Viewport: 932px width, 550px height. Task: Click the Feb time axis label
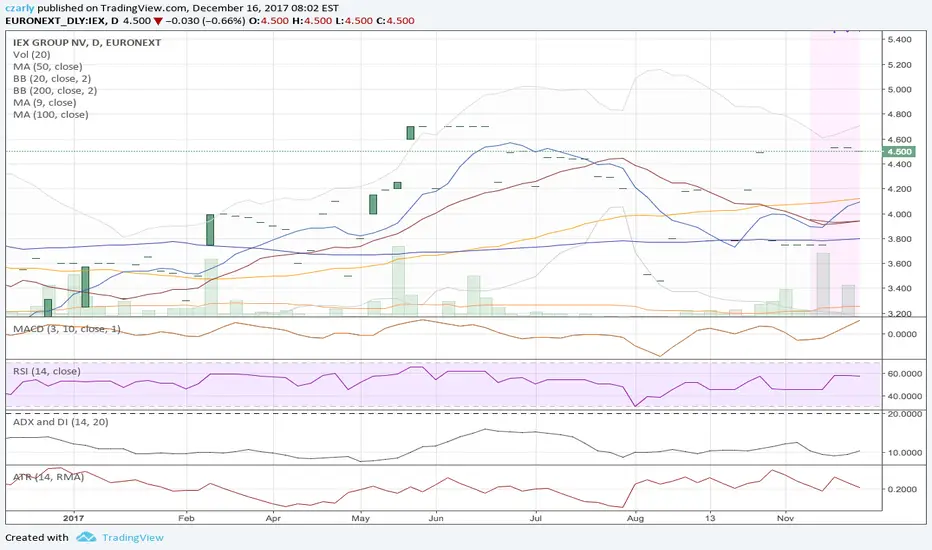[x=186, y=518]
